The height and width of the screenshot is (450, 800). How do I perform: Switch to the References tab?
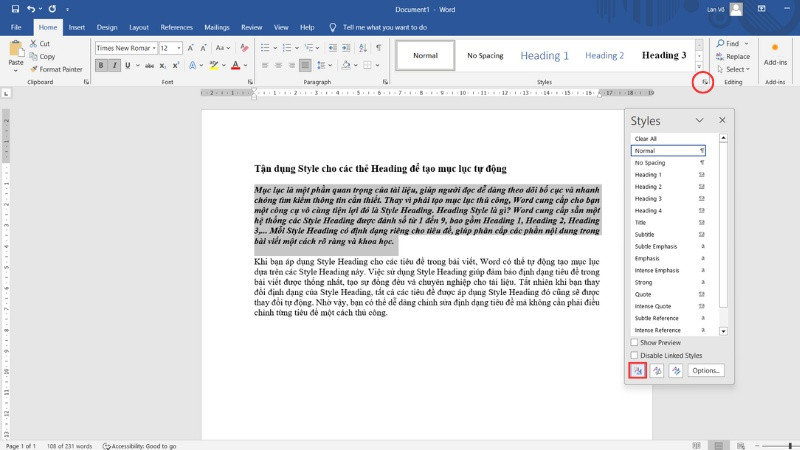pos(177,27)
